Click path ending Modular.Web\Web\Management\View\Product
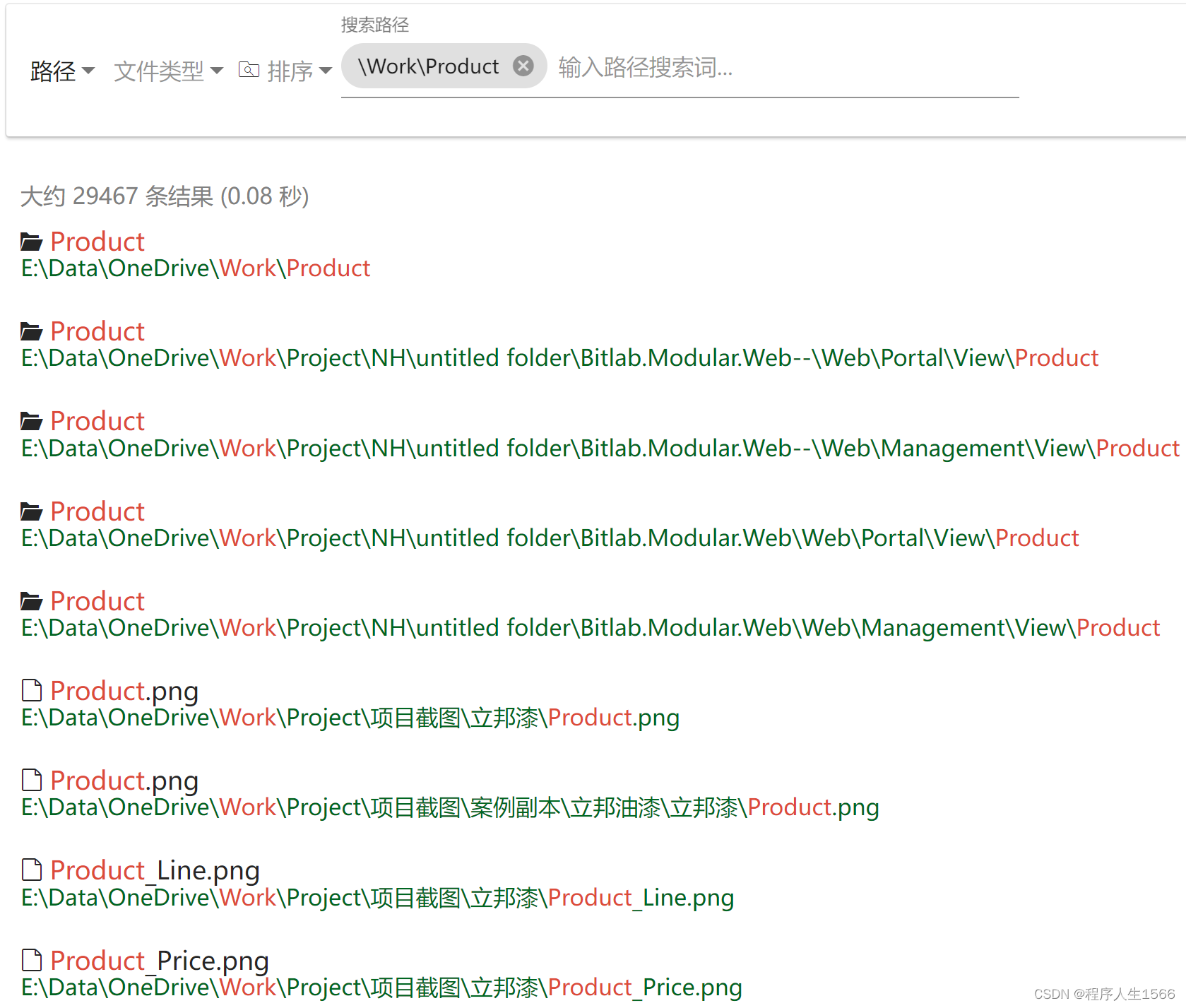This screenshot has width=1186, height=1008. click(x=591, y=628)
